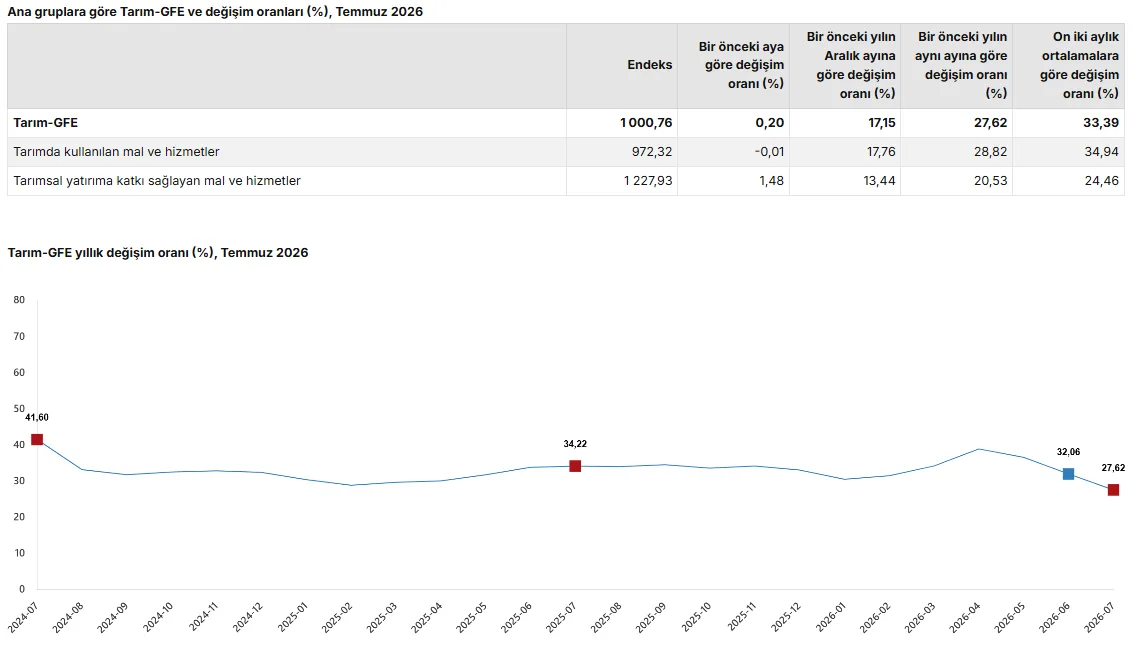This screenshot has width=1132, height=660.
Task: Click y-axis label 80
Action: point(19,300)
